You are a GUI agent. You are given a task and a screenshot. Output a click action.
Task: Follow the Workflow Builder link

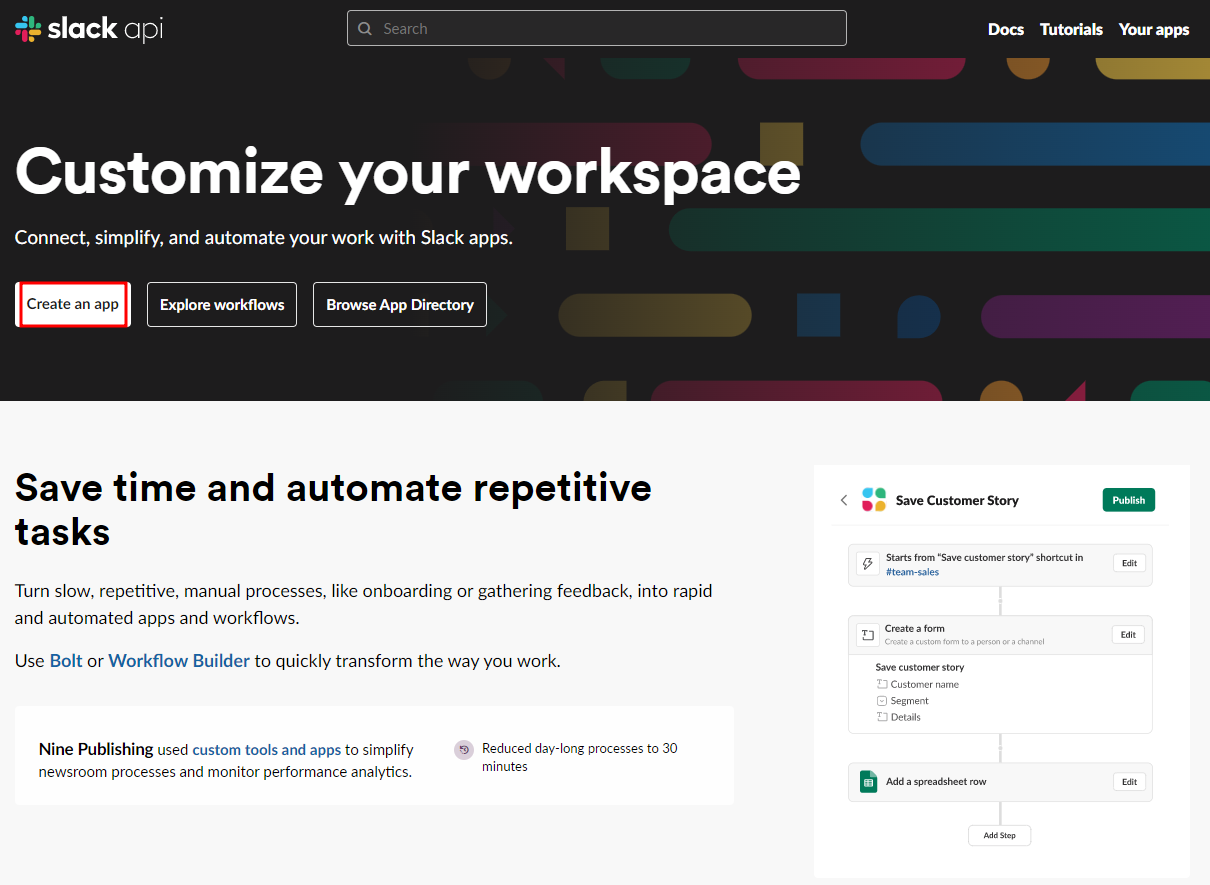pyautogui.click(x=179, y=661)
